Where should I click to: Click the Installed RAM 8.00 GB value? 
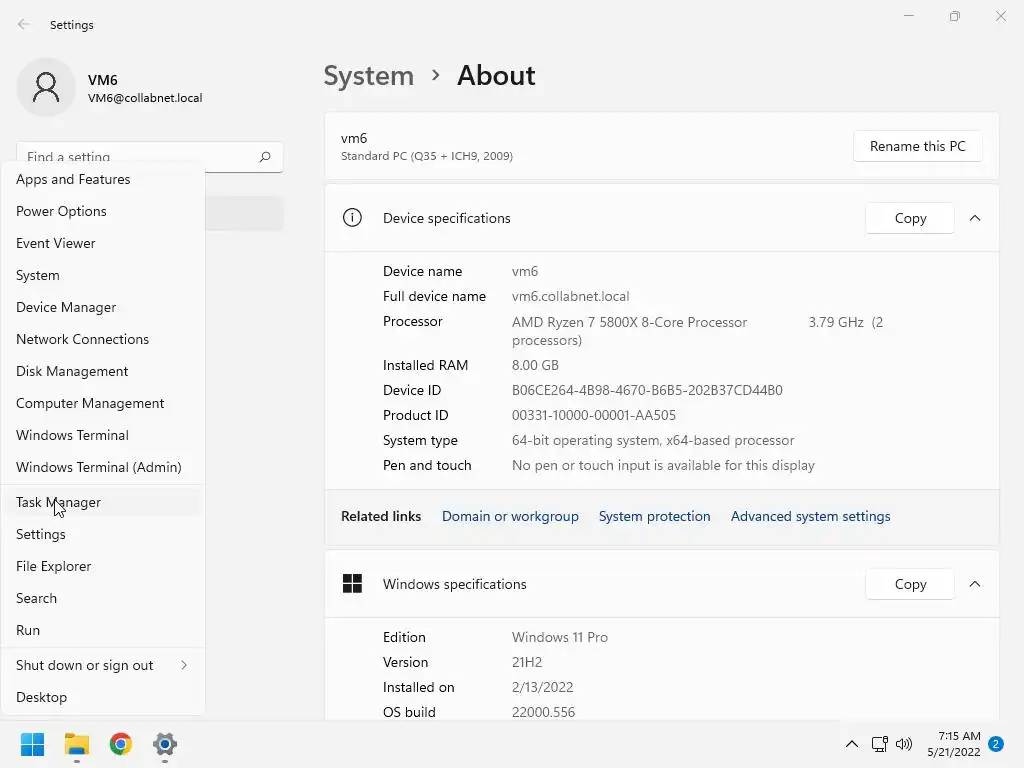[x=535, y=365]
